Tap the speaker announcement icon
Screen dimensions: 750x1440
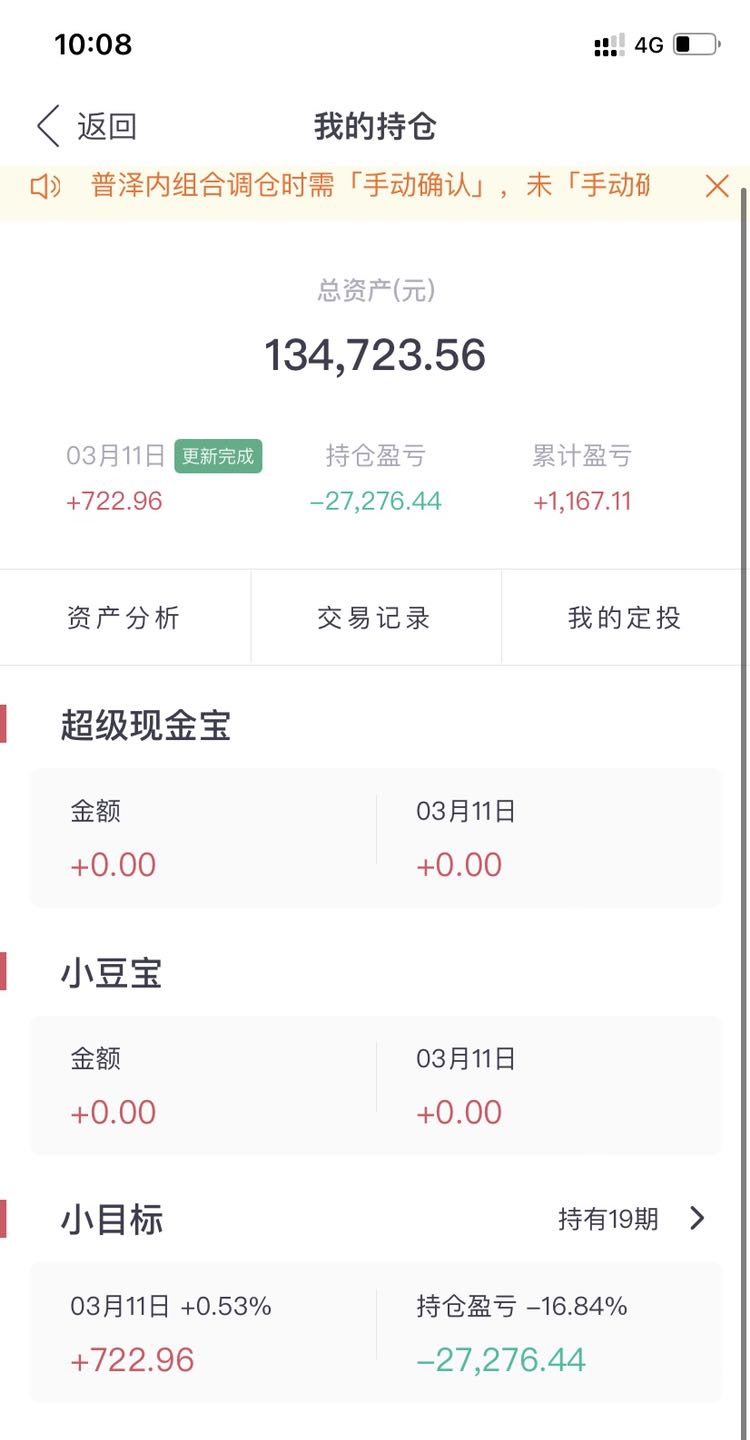[45, 186]
